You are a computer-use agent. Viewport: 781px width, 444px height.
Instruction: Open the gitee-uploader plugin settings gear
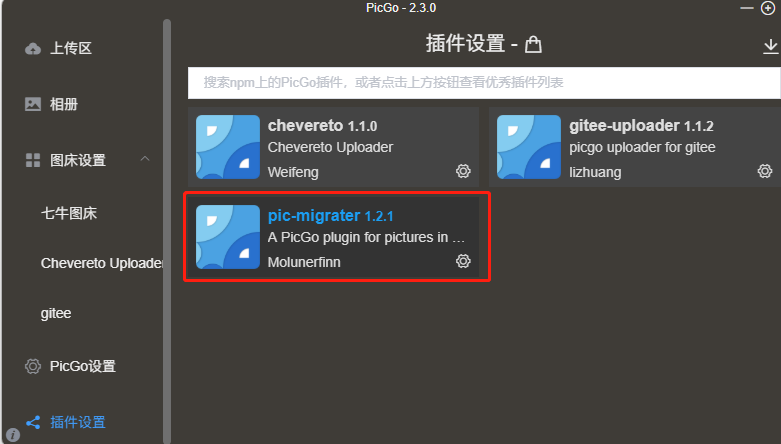pos(765,171)
